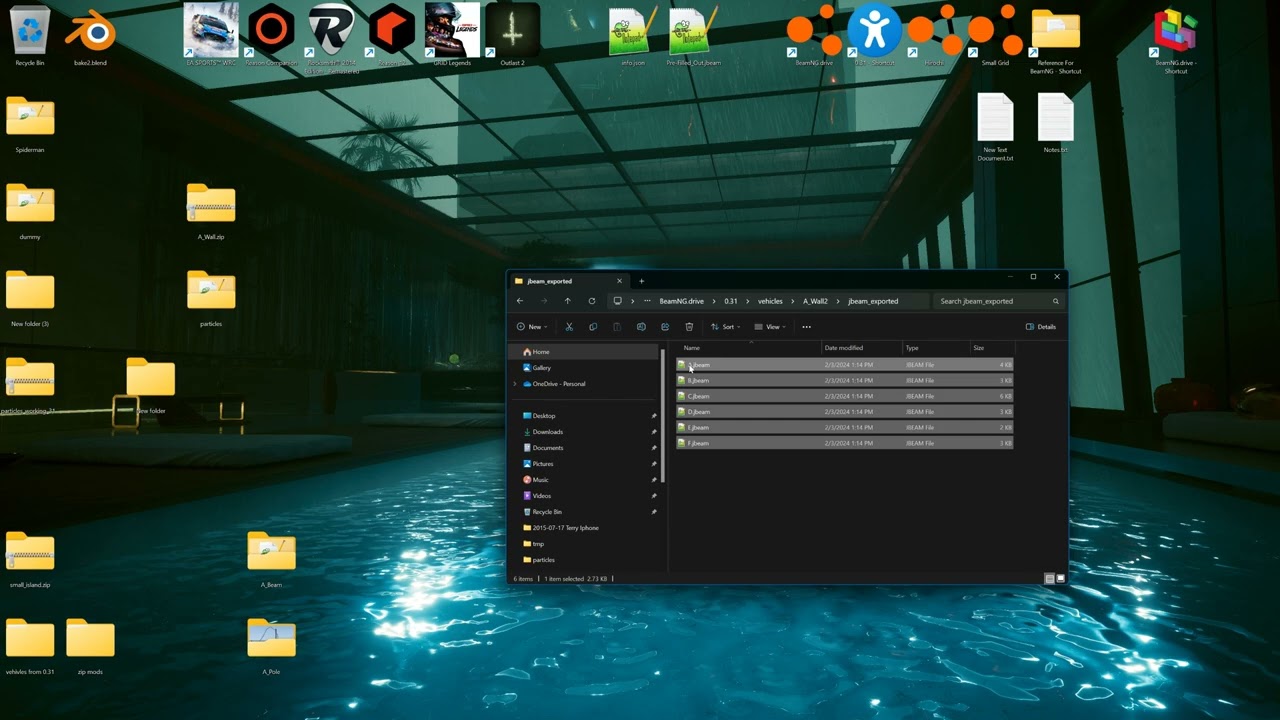Sort by the Type column header
The image size is (1280, 720).
pos(936,348)
